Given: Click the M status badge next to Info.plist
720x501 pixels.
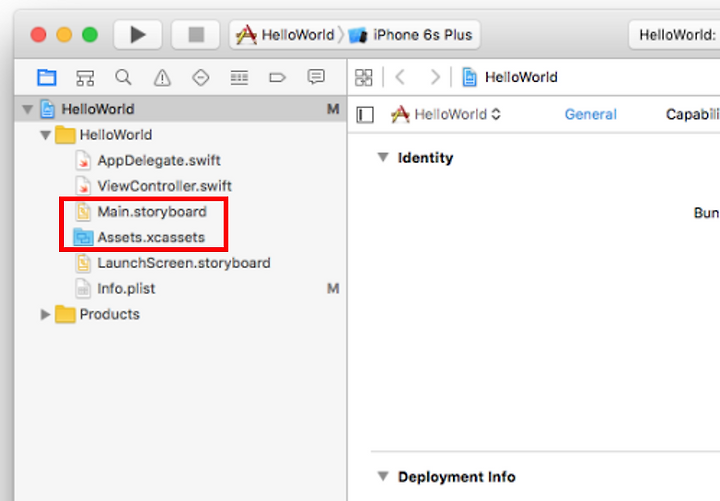Looking at the screenshot, I should (x=333, y=288).
